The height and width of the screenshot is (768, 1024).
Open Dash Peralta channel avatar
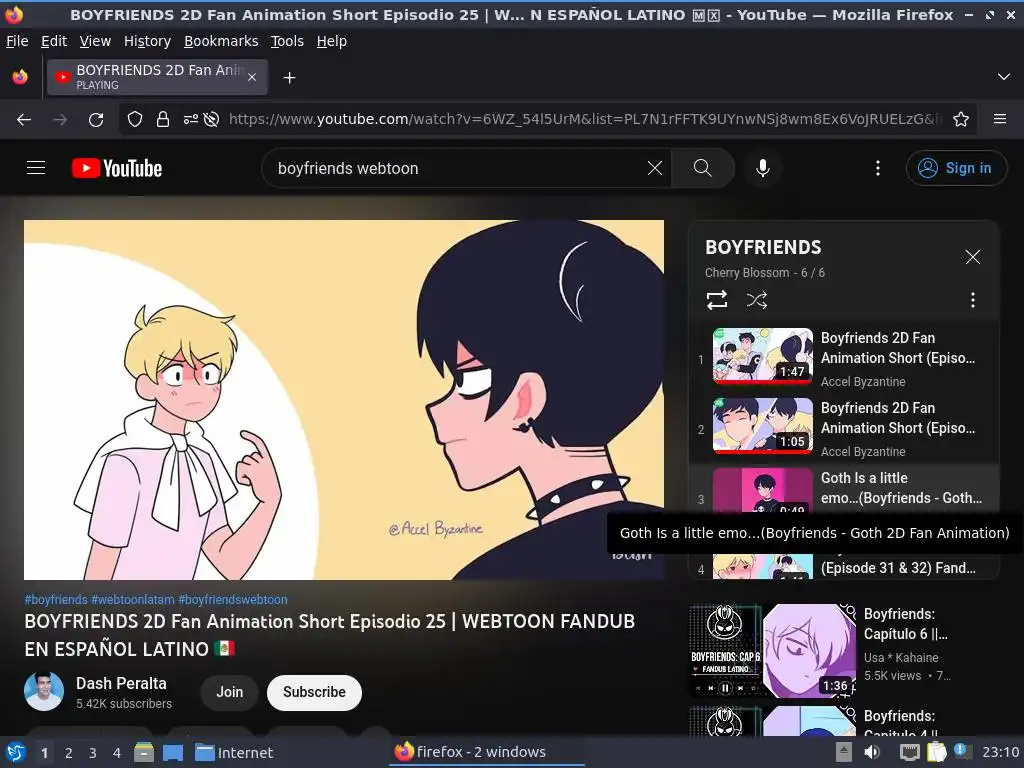[x=44, y=691]
